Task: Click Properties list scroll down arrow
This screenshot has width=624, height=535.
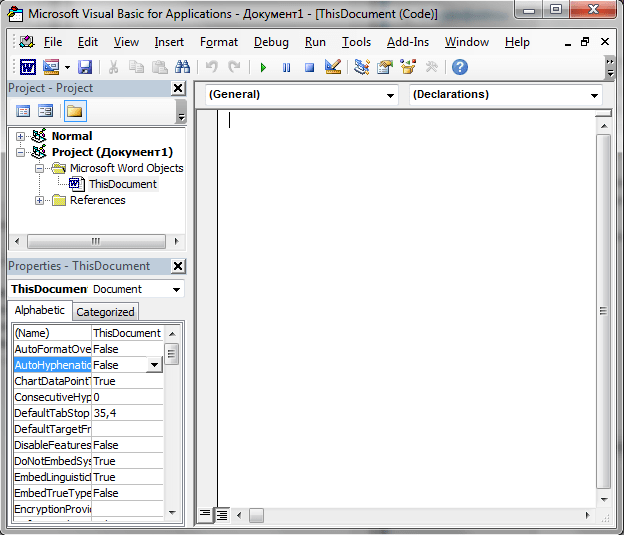Action: 172,513
